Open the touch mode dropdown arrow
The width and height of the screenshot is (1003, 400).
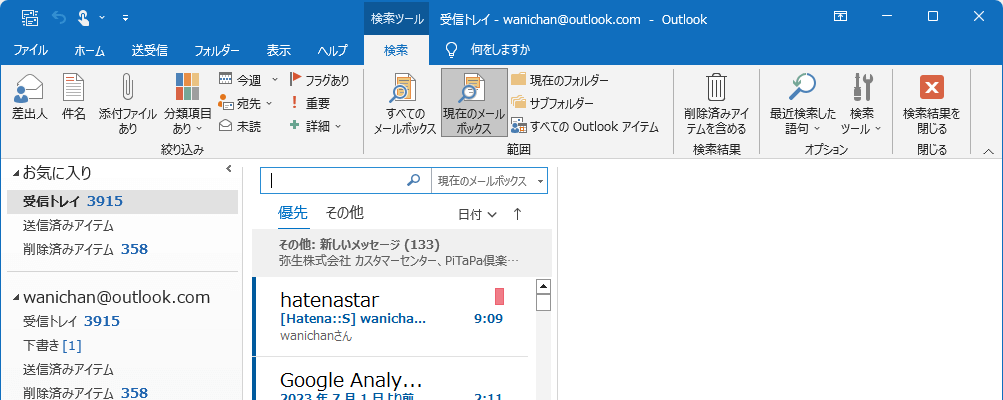(102, 18)
